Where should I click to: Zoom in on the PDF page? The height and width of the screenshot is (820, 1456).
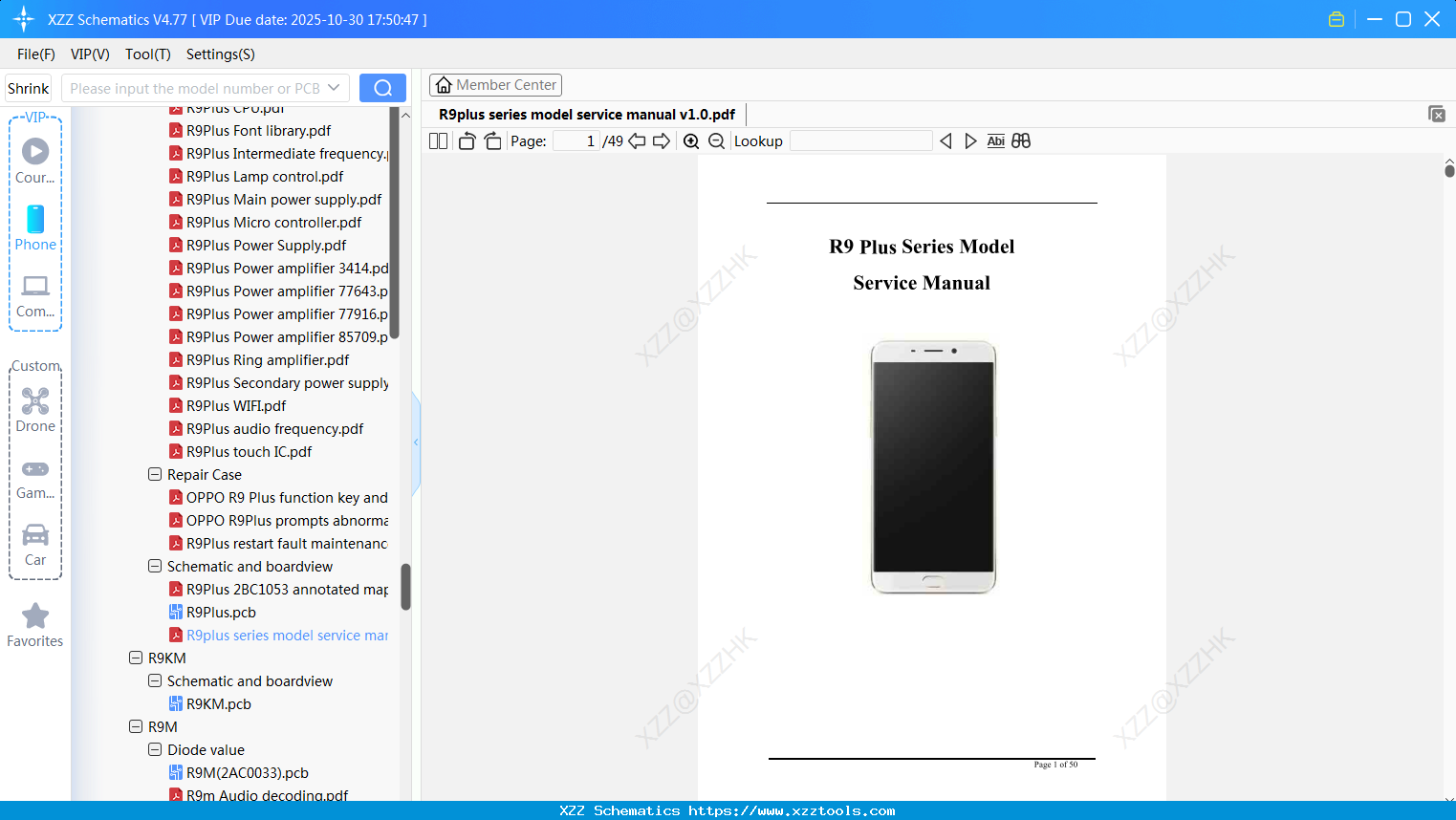pyautogui.click(x=690, y=140)
